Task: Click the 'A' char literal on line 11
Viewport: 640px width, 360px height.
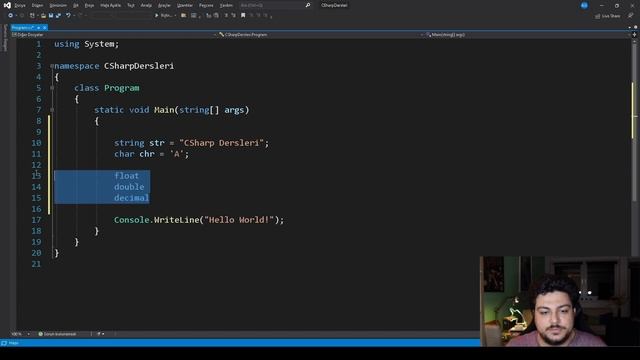Action: 177,154
